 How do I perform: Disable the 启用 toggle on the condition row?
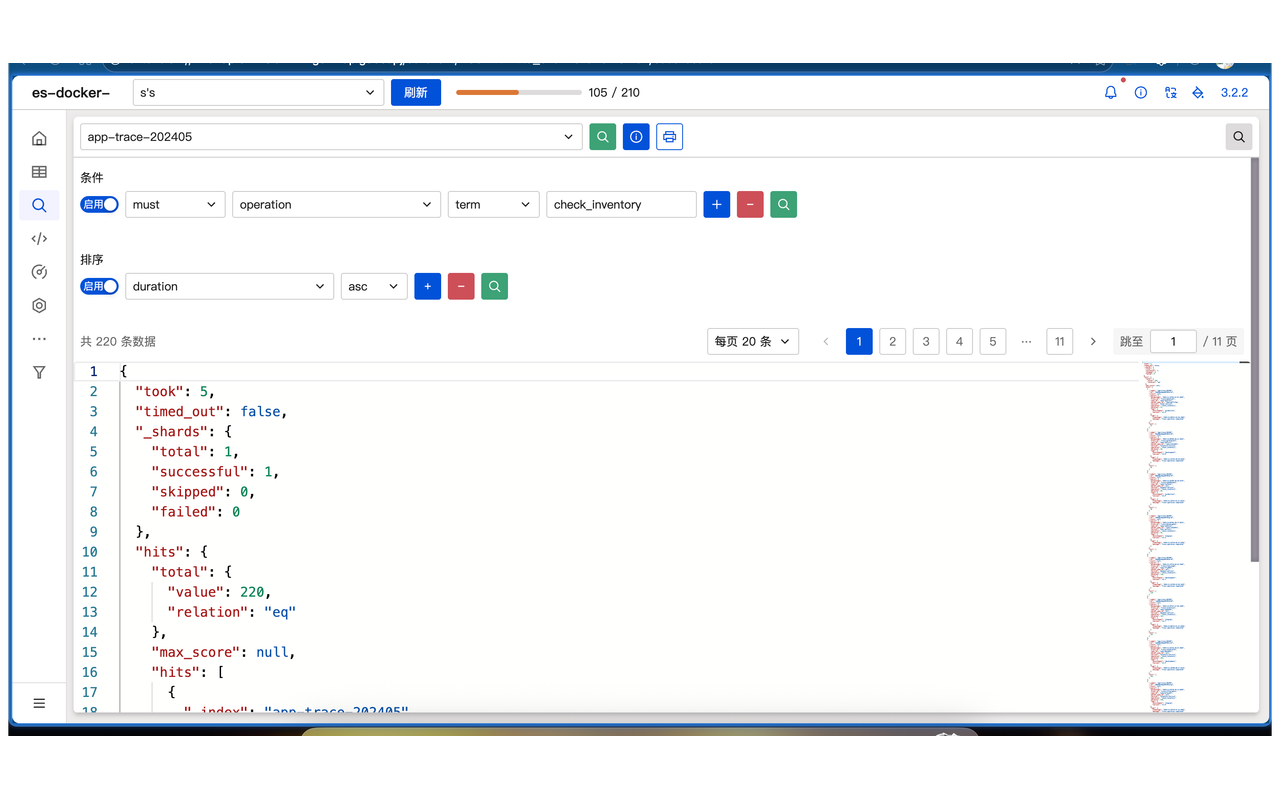coord(99,204)
